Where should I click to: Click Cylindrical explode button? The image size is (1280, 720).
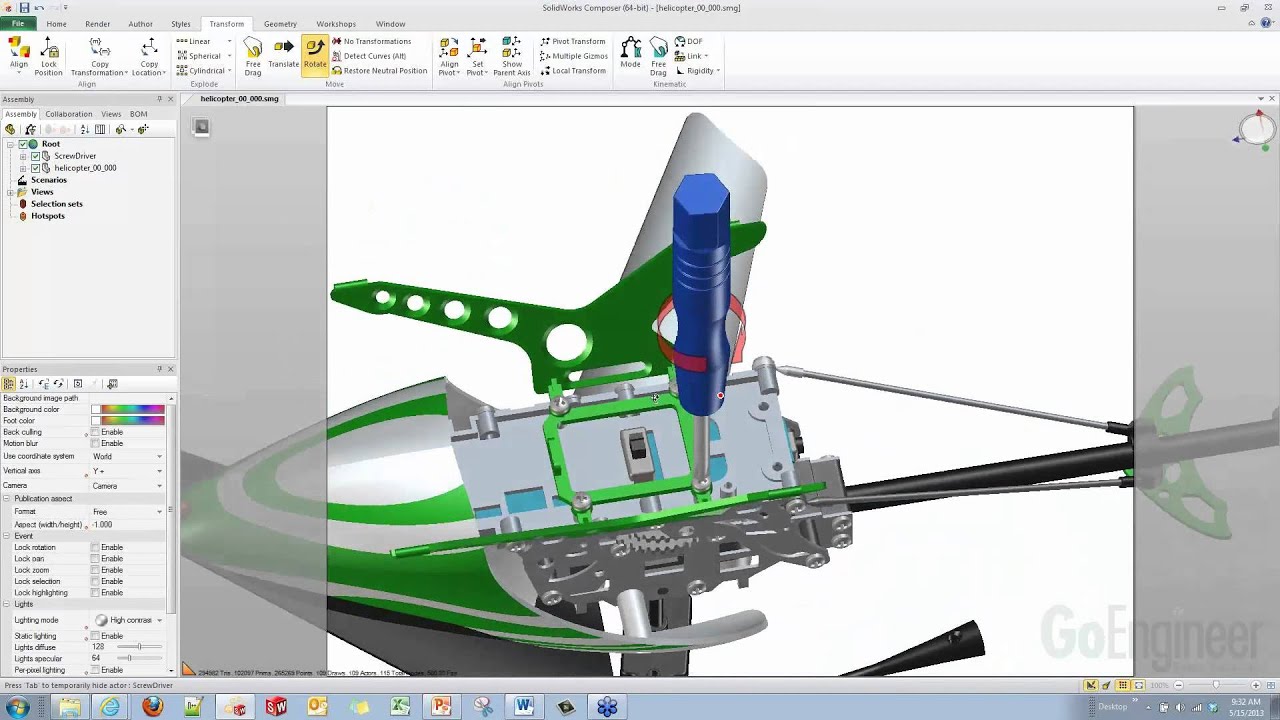[x=201, y=71]
